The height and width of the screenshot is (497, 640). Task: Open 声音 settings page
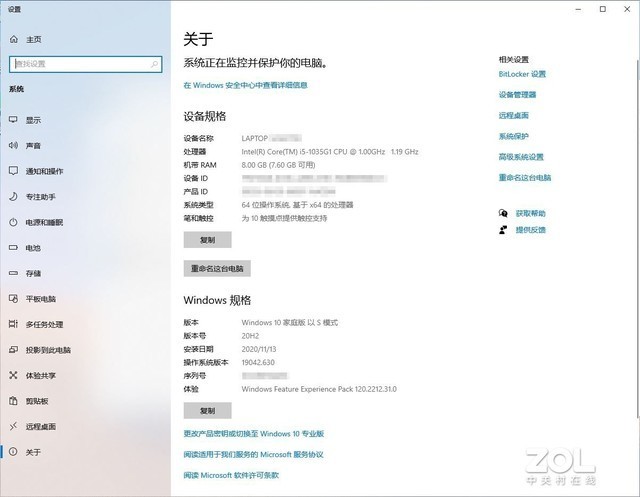[33, 146]
